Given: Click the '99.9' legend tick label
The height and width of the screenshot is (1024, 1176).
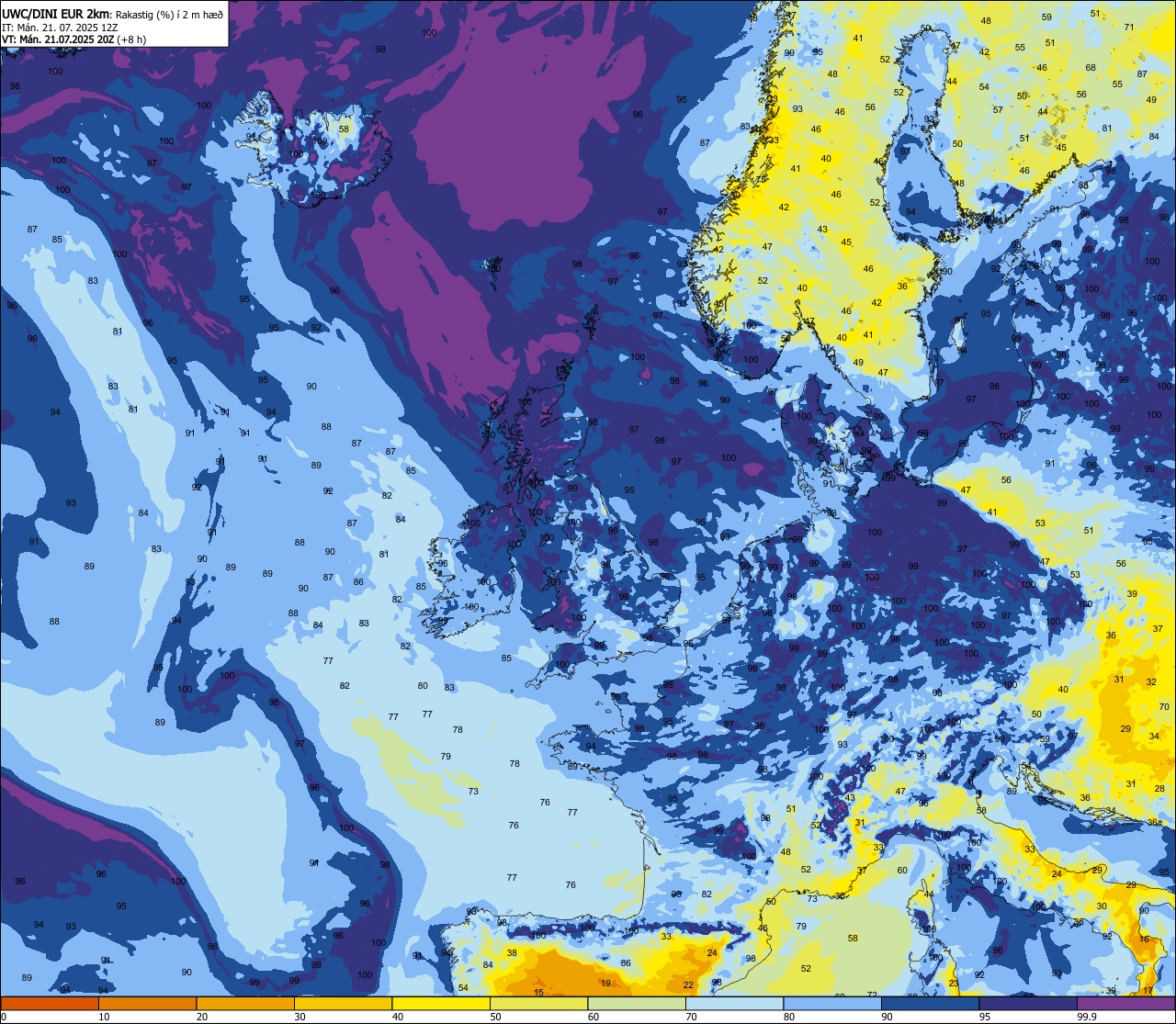Looking at the screenshot, I should (x=1087, y=1017).
